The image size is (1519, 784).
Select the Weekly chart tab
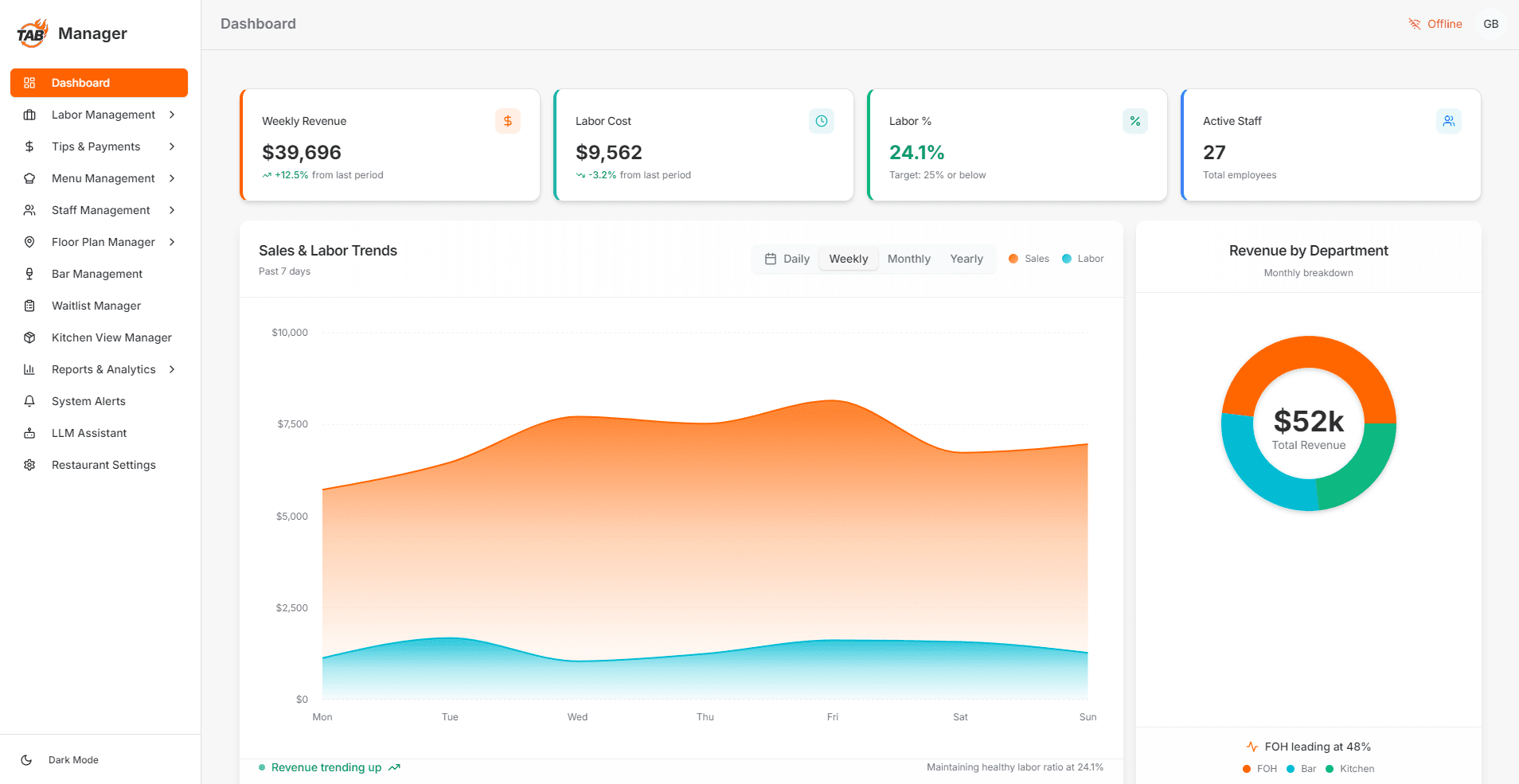tap(849, 259)
